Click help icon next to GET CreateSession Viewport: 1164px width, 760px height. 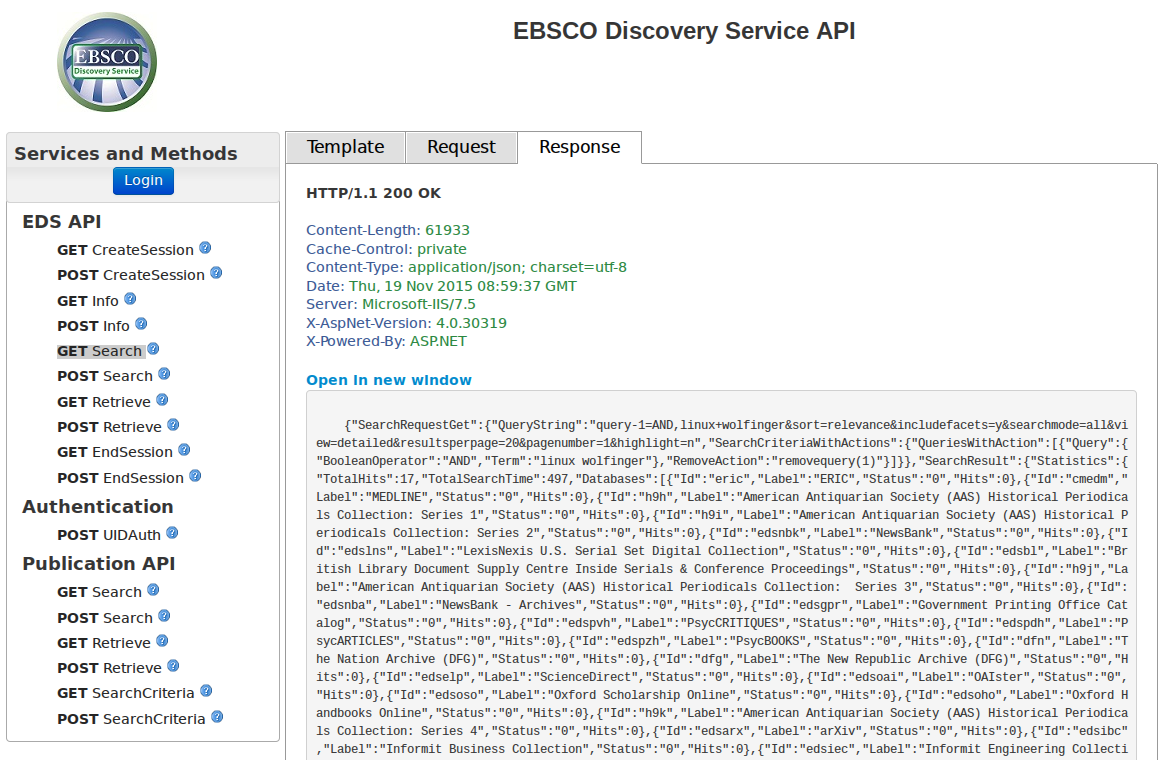(x=205, y=248)
